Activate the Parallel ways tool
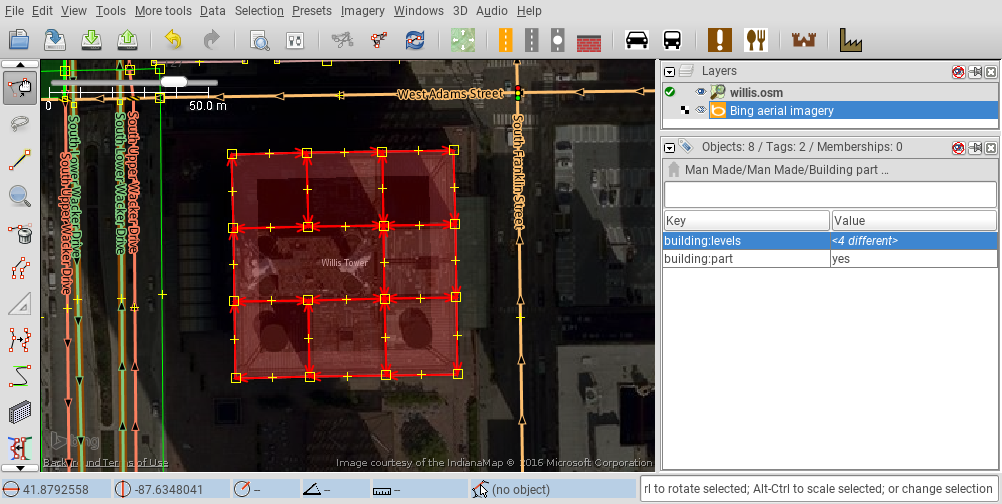The height and width of the screenshot is (504, 1002). (x=20, y=269)
